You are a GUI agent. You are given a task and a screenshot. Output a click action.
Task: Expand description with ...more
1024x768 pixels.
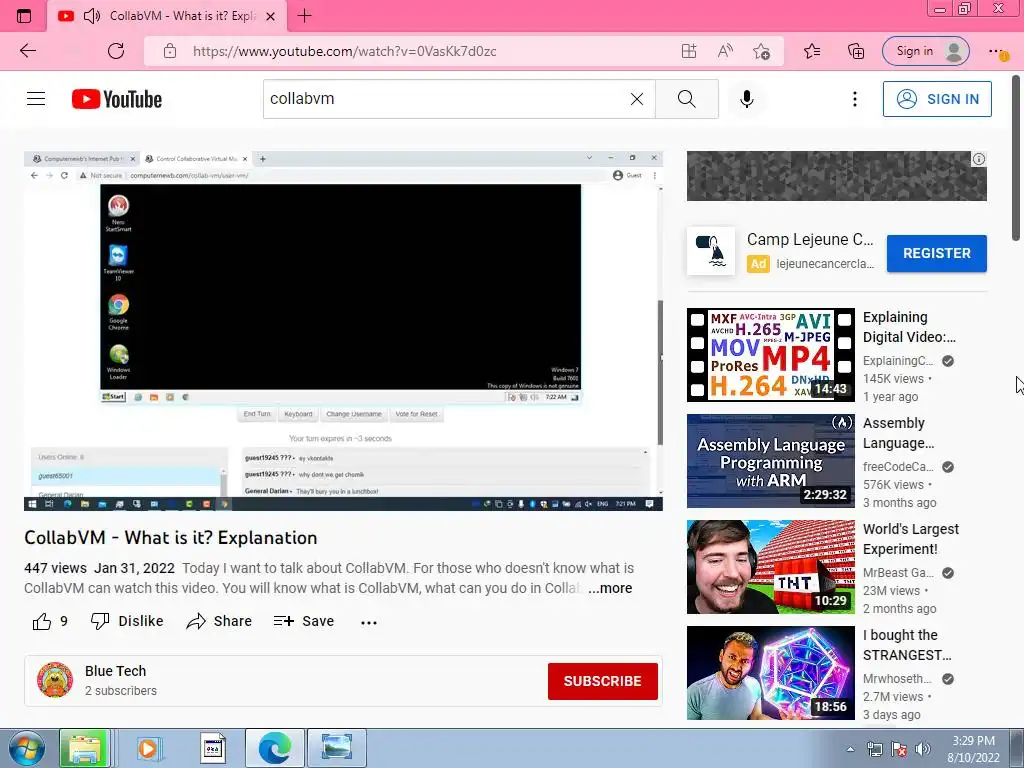click(x=610, y=588)
